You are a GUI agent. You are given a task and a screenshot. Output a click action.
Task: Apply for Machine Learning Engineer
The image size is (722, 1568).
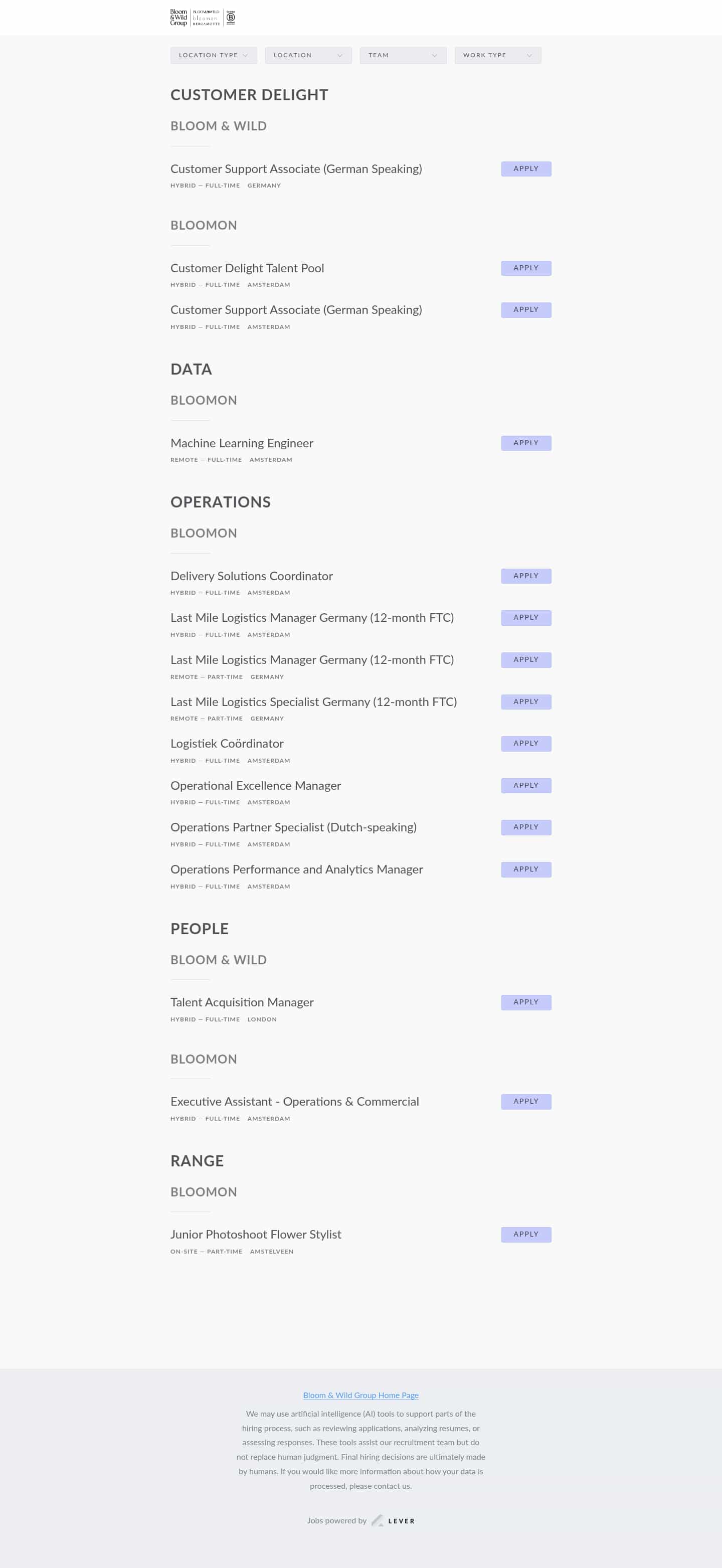pyautogui.click(x=525, y=443)
